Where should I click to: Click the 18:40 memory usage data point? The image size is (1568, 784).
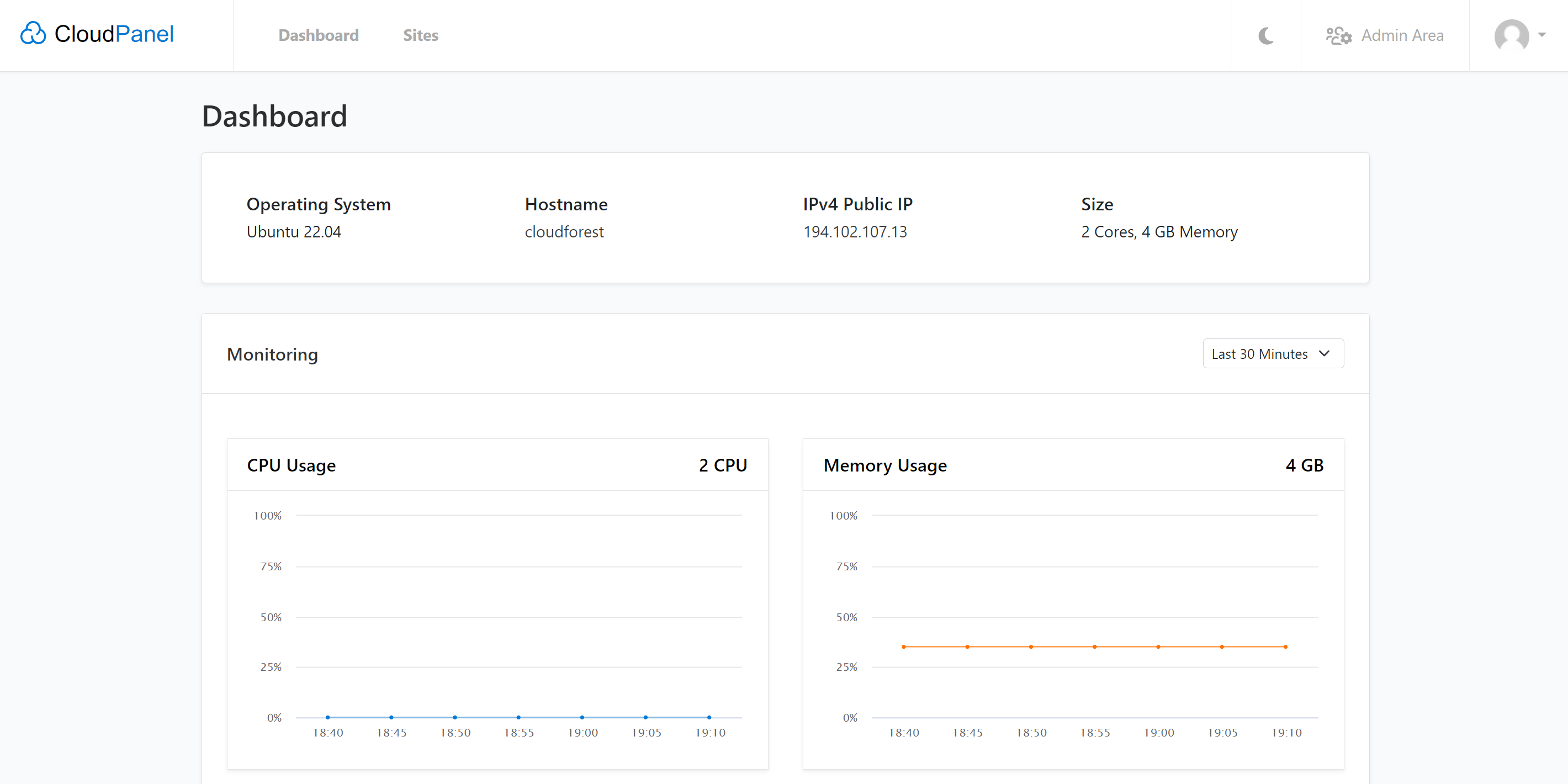(x=904, y=646)
